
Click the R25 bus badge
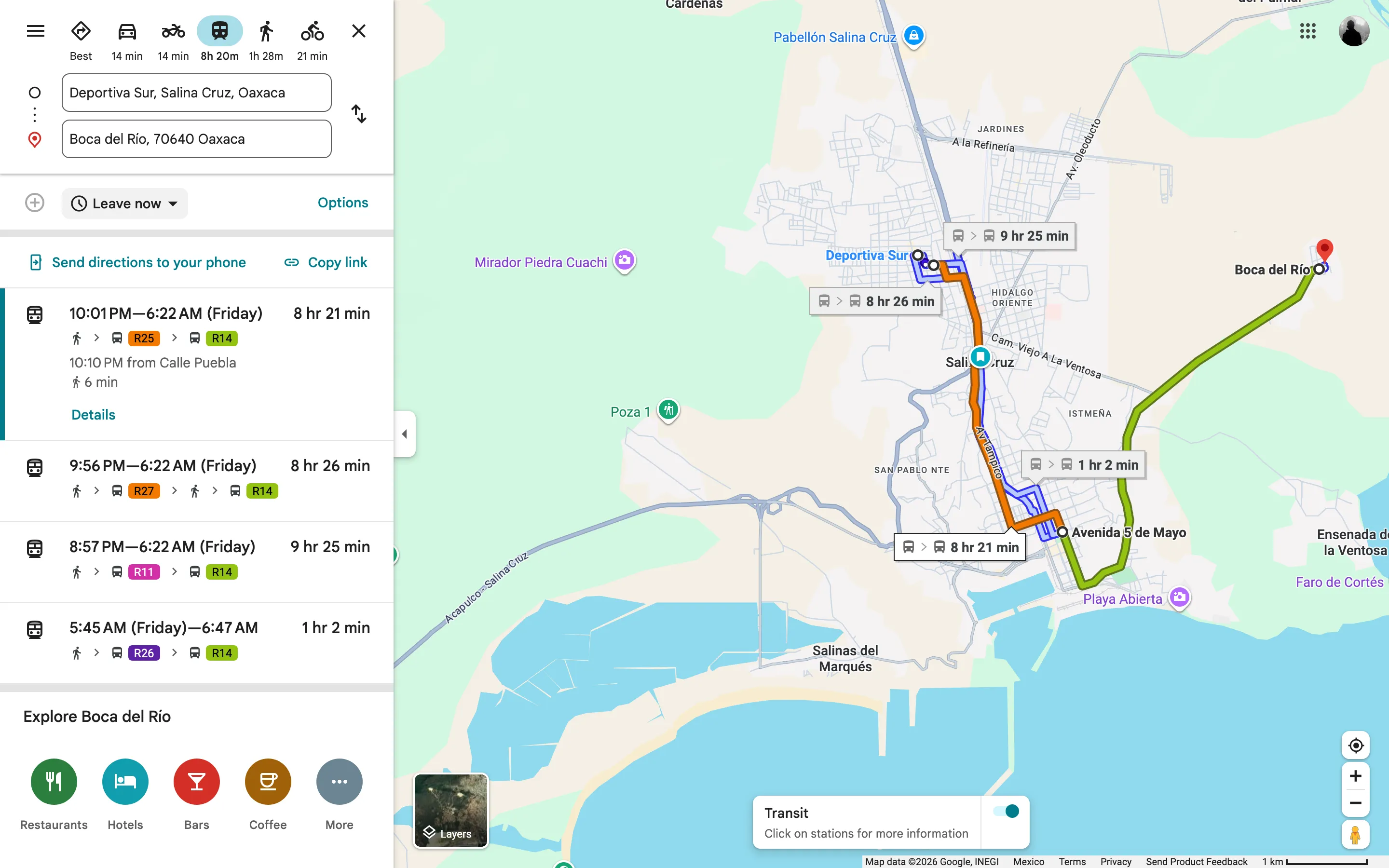point(144,338)
